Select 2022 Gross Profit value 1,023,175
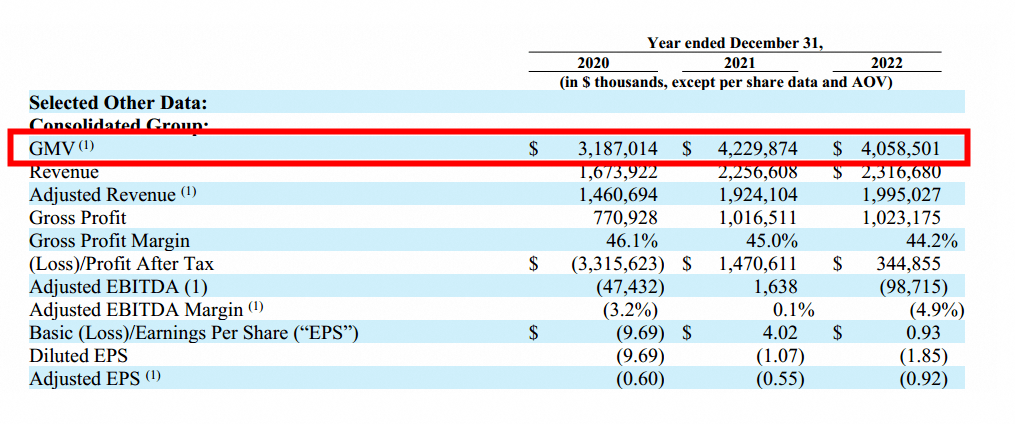The image size is (1015, 424). [x=900, y=218]
